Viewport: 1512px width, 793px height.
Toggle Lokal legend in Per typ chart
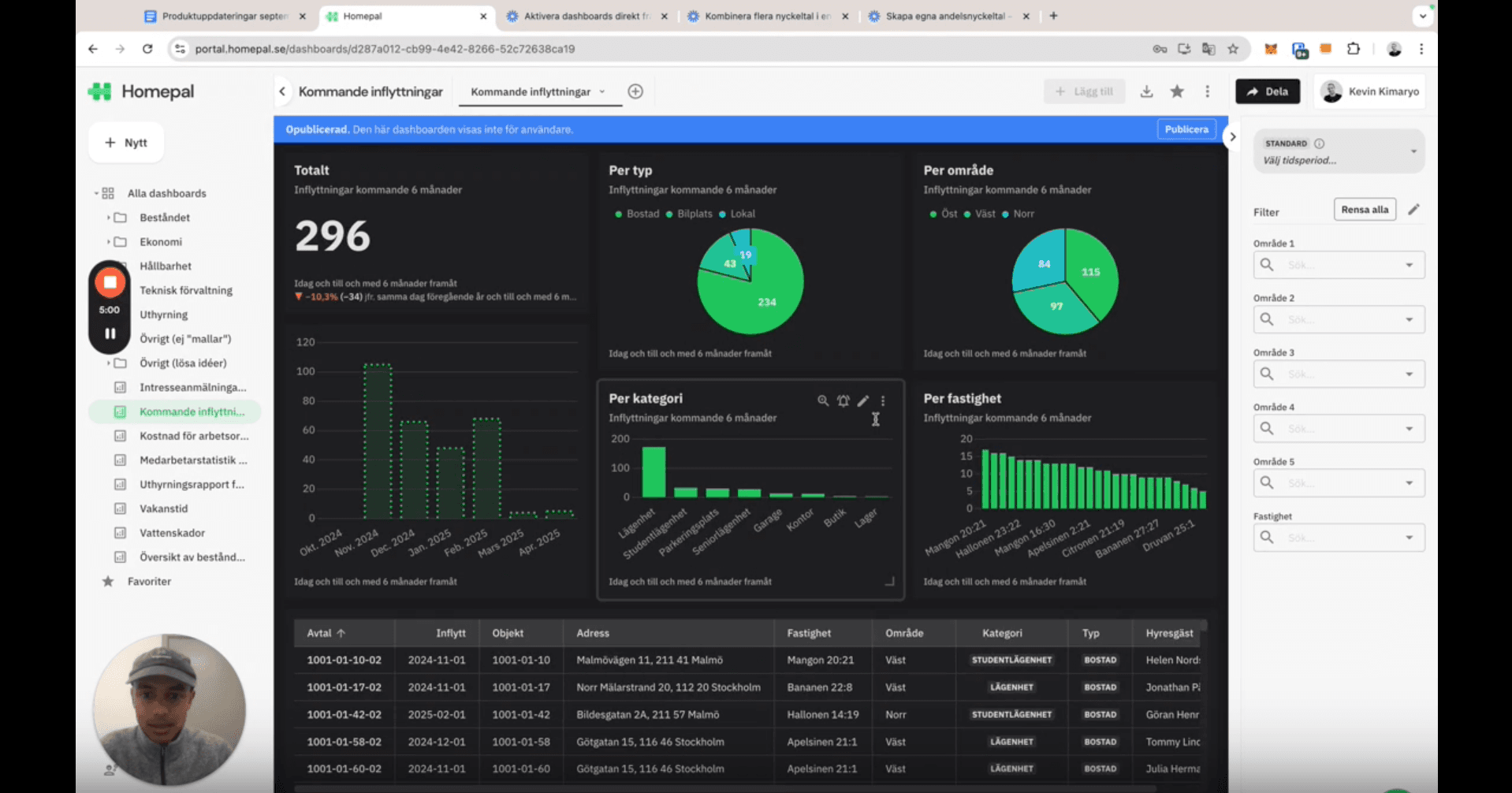(x=736, y=214)
